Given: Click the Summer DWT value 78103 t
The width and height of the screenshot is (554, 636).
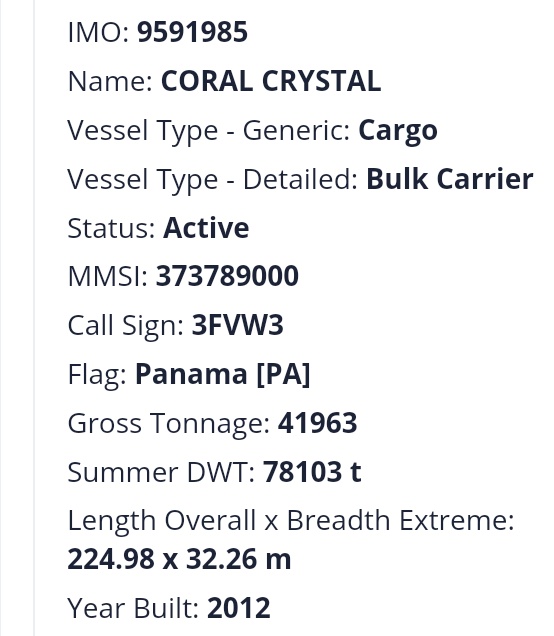Looking at the screenshot, I should click(312, 472).
